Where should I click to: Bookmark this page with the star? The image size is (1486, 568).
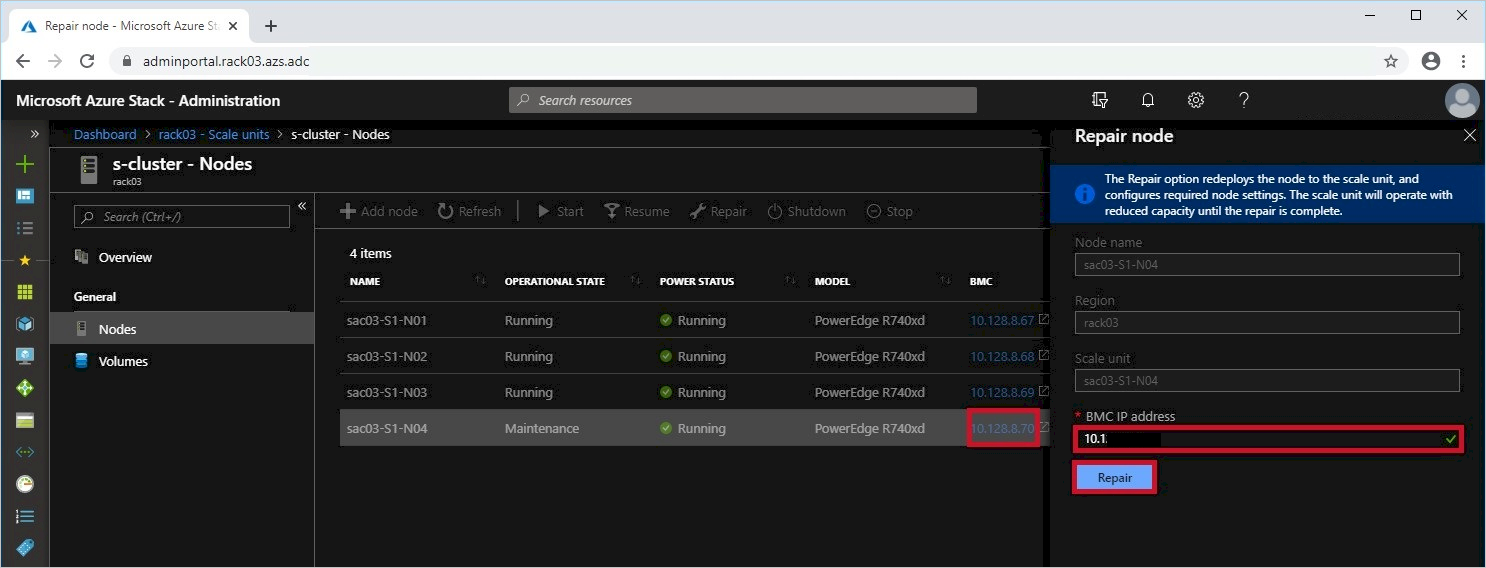point(1391,61)
